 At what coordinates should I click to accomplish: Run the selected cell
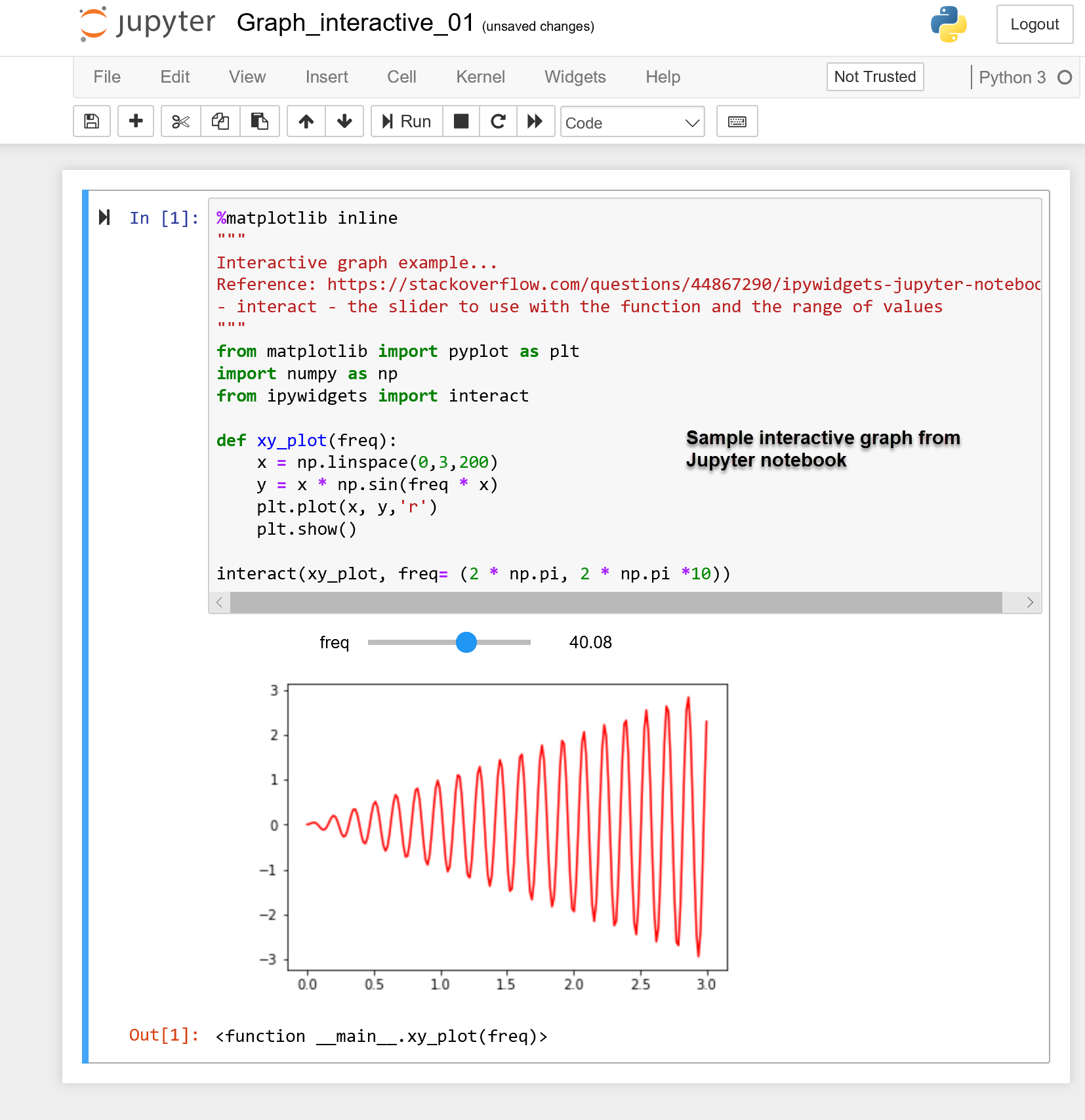click(x=407, y=121)
